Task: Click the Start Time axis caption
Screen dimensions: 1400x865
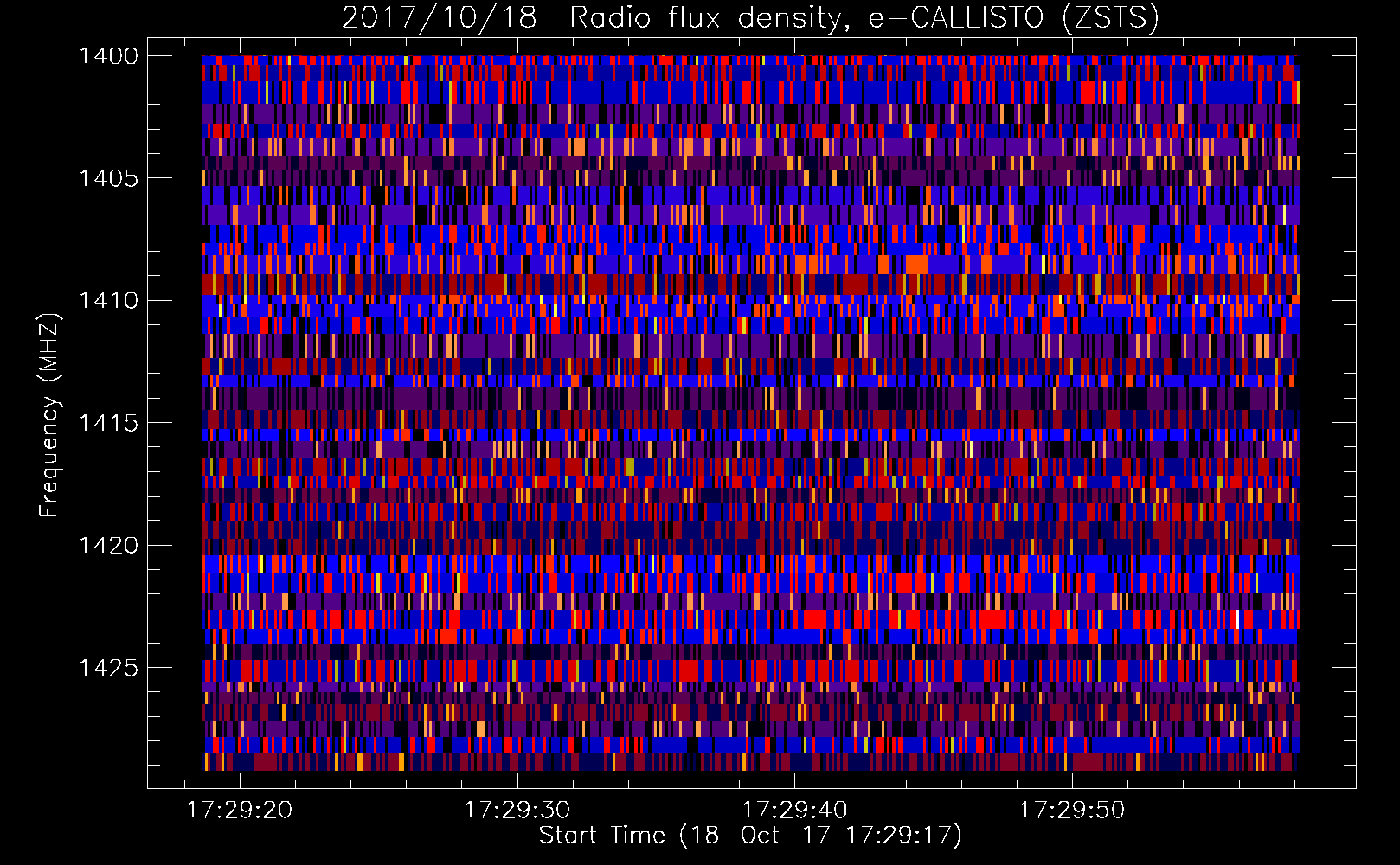Action: [750, 836]
